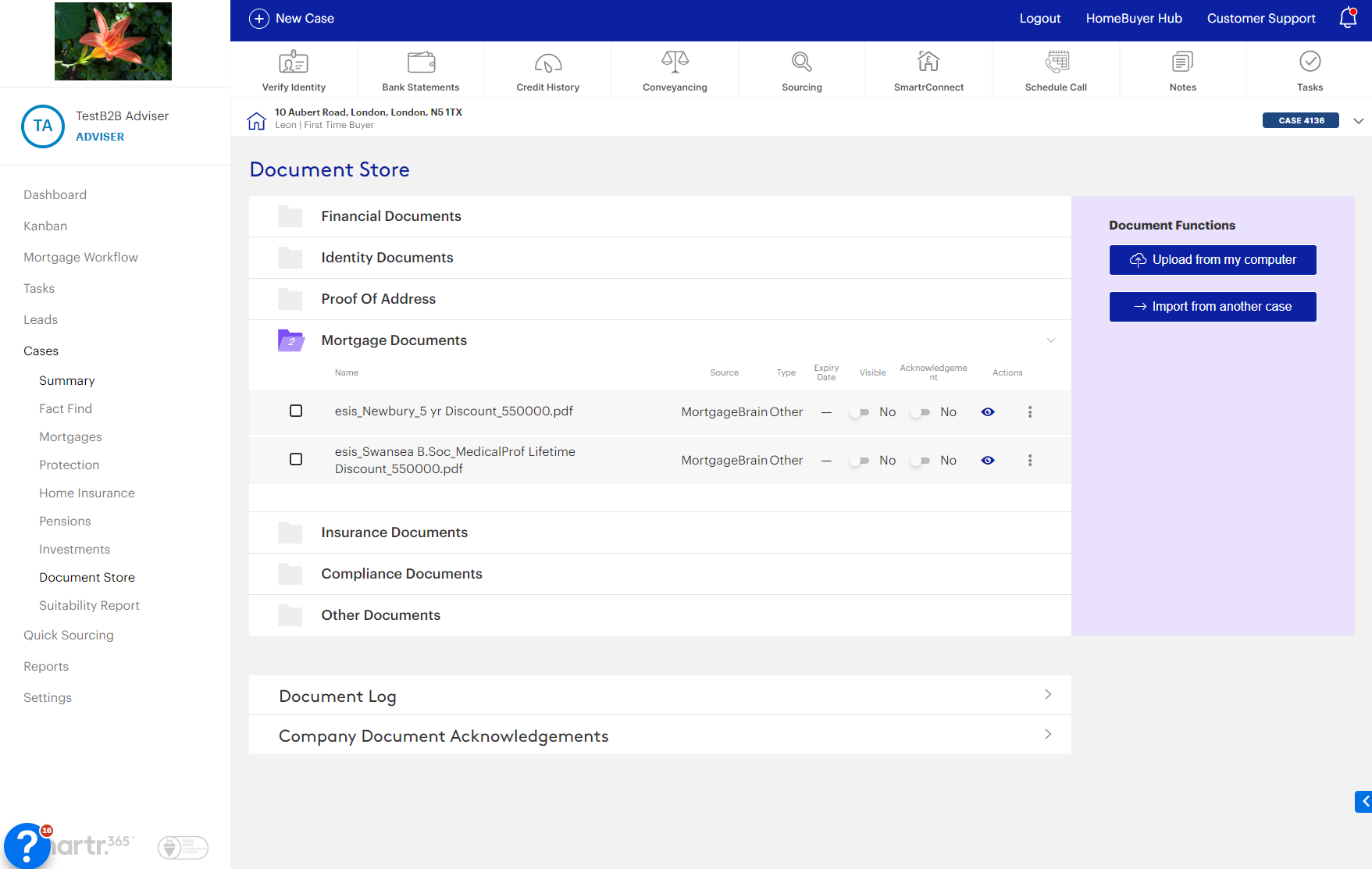Image resolution: width=1372 pixels, height=869 pixels.
Task: Click the CASE 4136 badge
Action: [x=1301, y=120]
